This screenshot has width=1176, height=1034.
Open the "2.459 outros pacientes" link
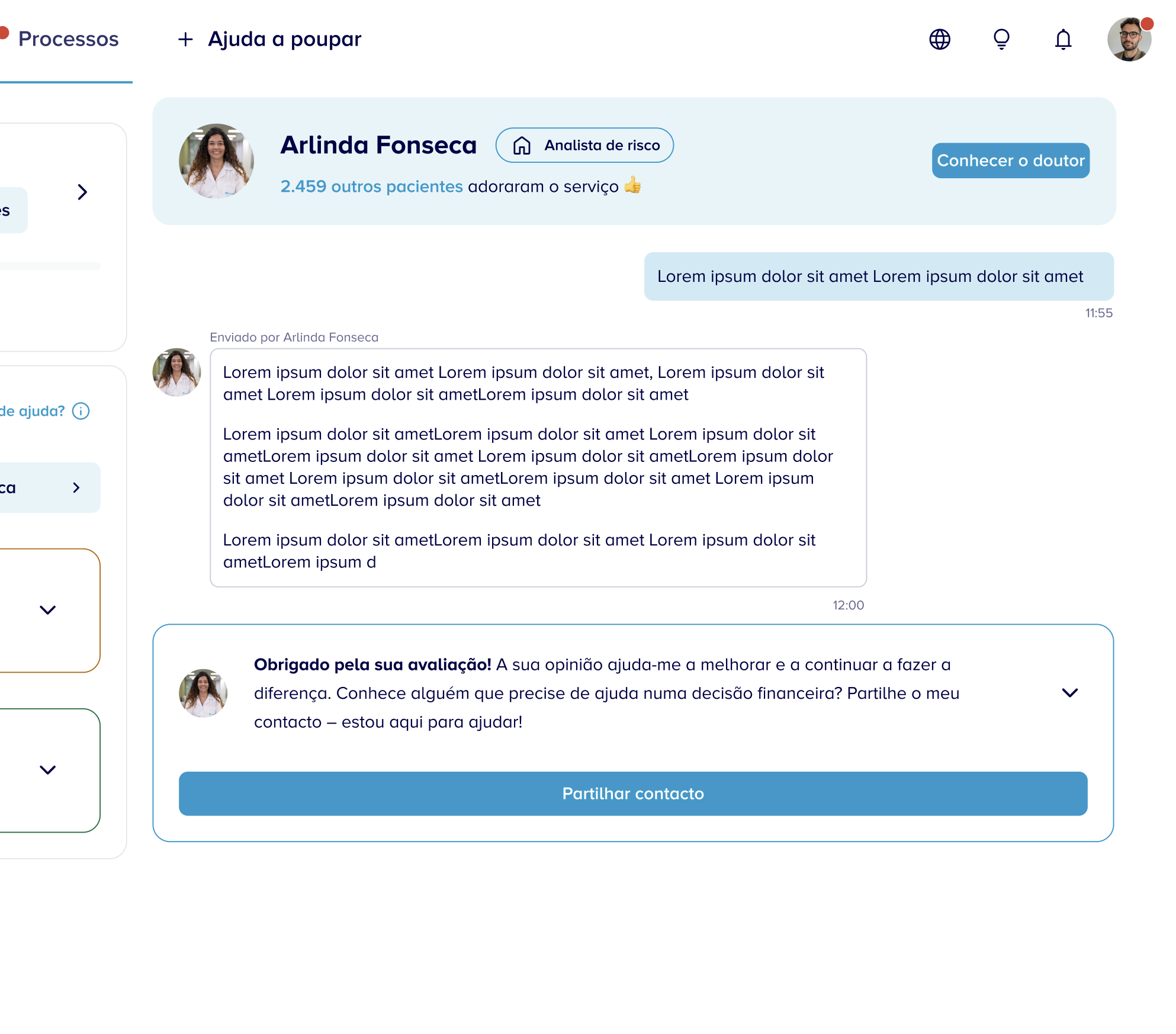click(x=371, y=186)
